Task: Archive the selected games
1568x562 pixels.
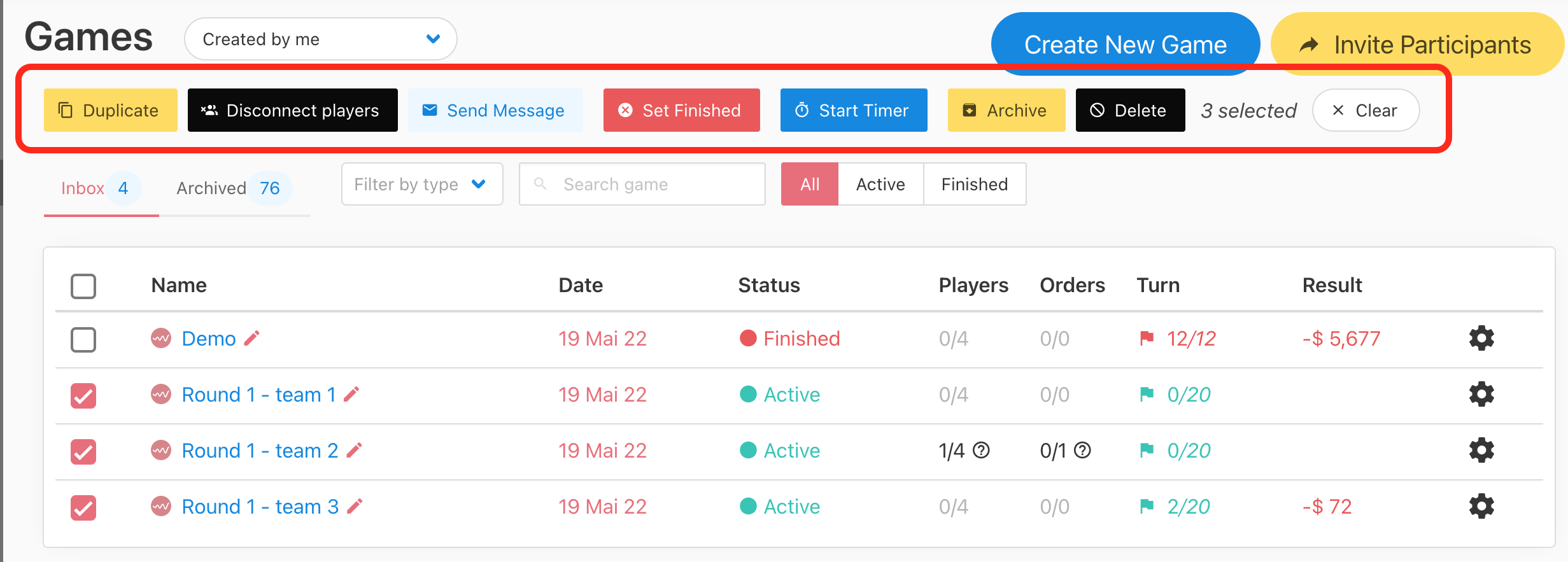Action: coord(1006,110)
